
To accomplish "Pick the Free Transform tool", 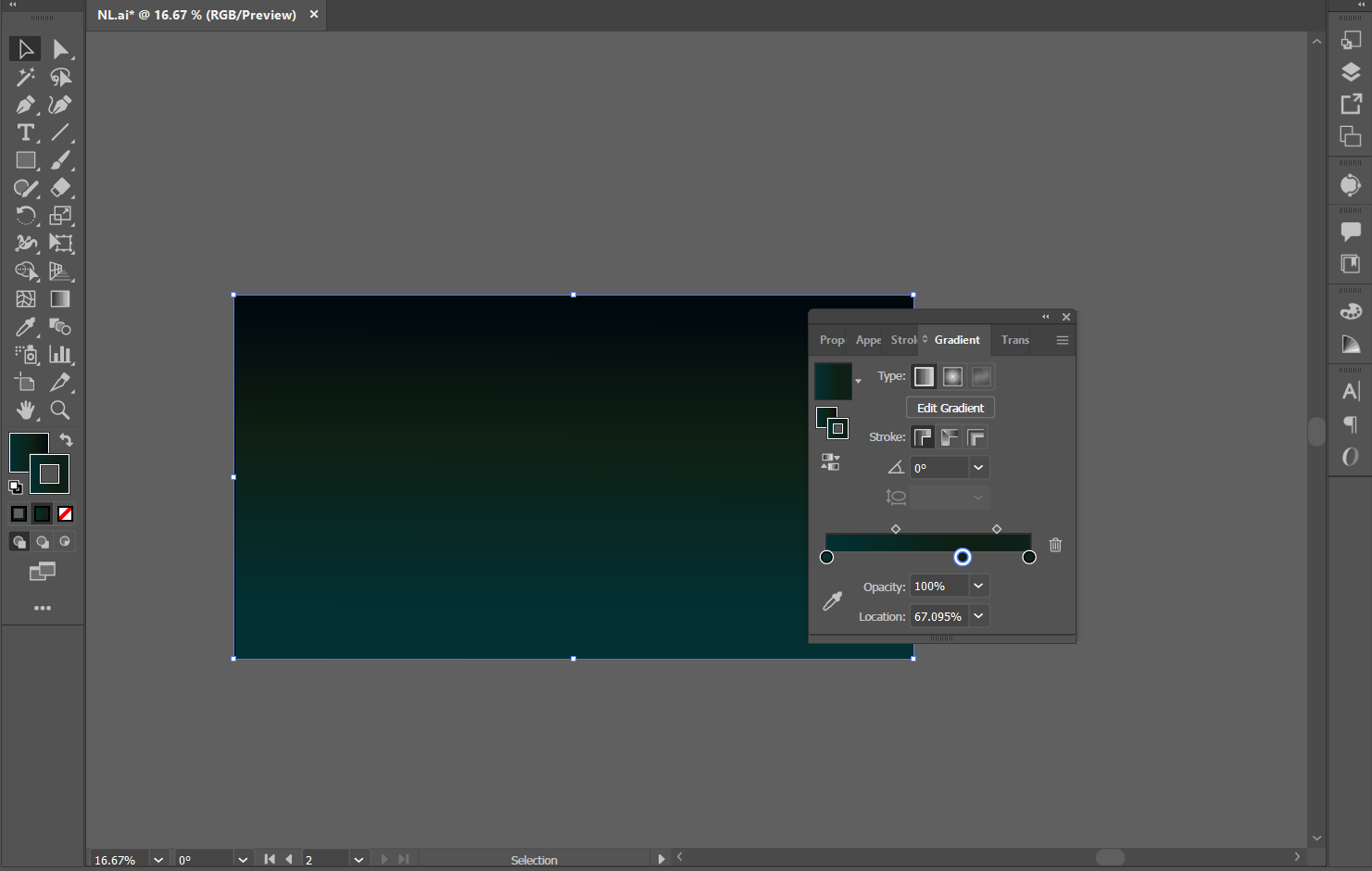I will 60,244.
